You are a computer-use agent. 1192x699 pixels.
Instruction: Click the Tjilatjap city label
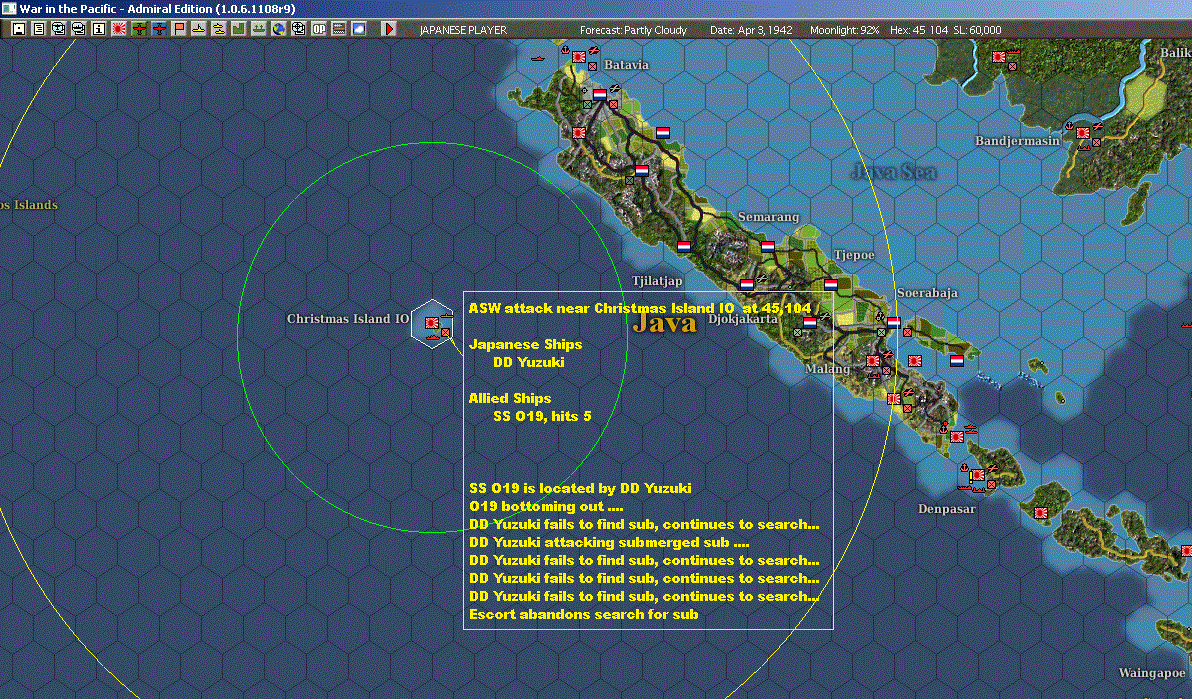(657, 281)
